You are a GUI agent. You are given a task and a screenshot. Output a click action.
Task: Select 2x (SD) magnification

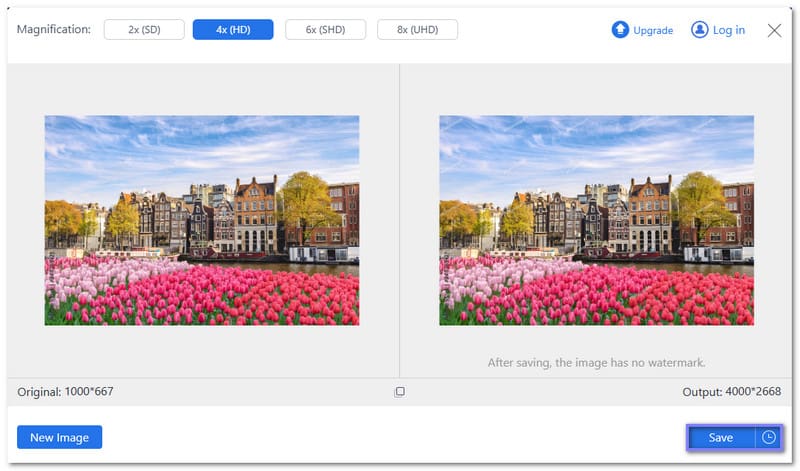(x=144, y=30)
